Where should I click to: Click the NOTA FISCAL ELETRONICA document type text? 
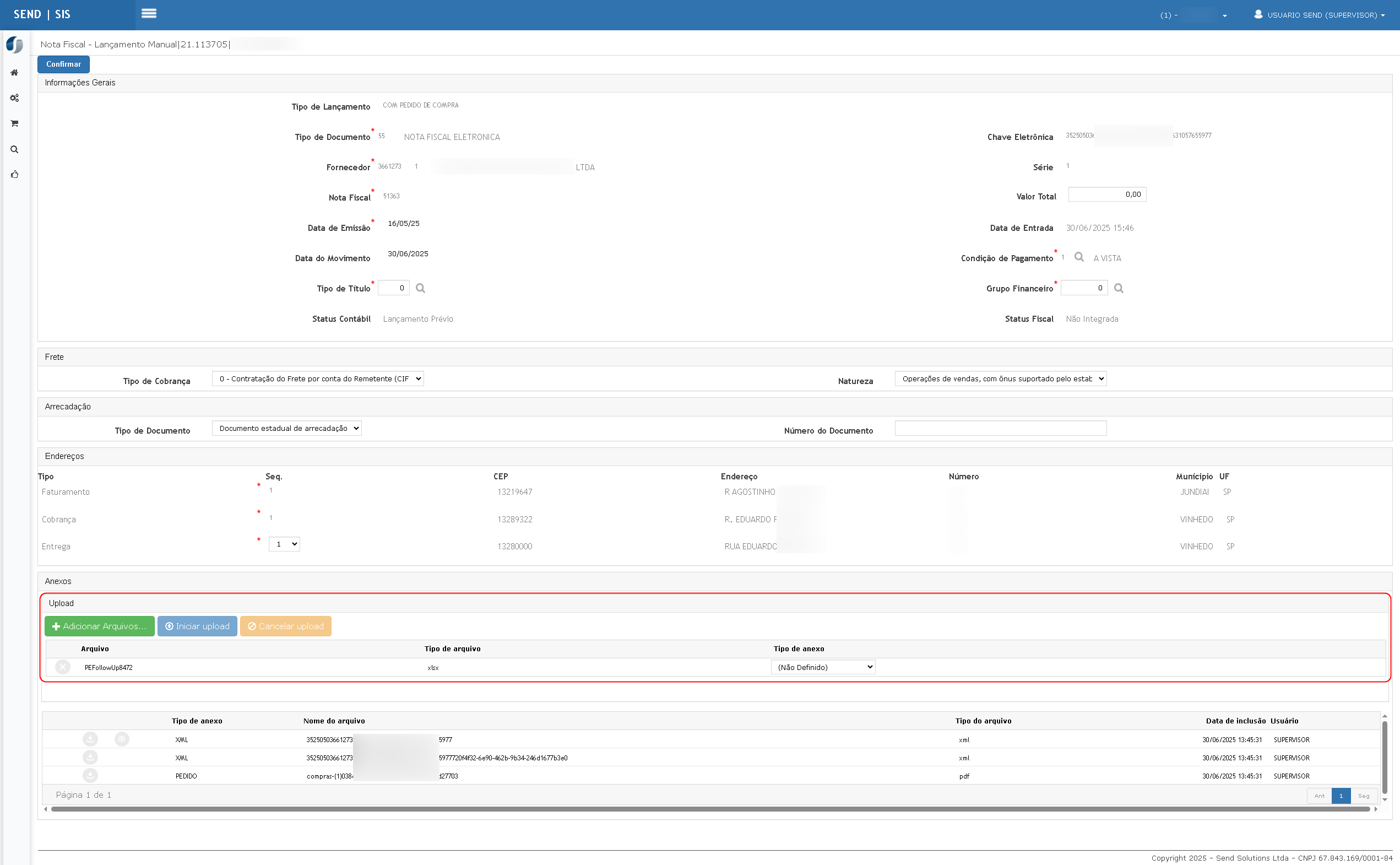pos(452,137)
